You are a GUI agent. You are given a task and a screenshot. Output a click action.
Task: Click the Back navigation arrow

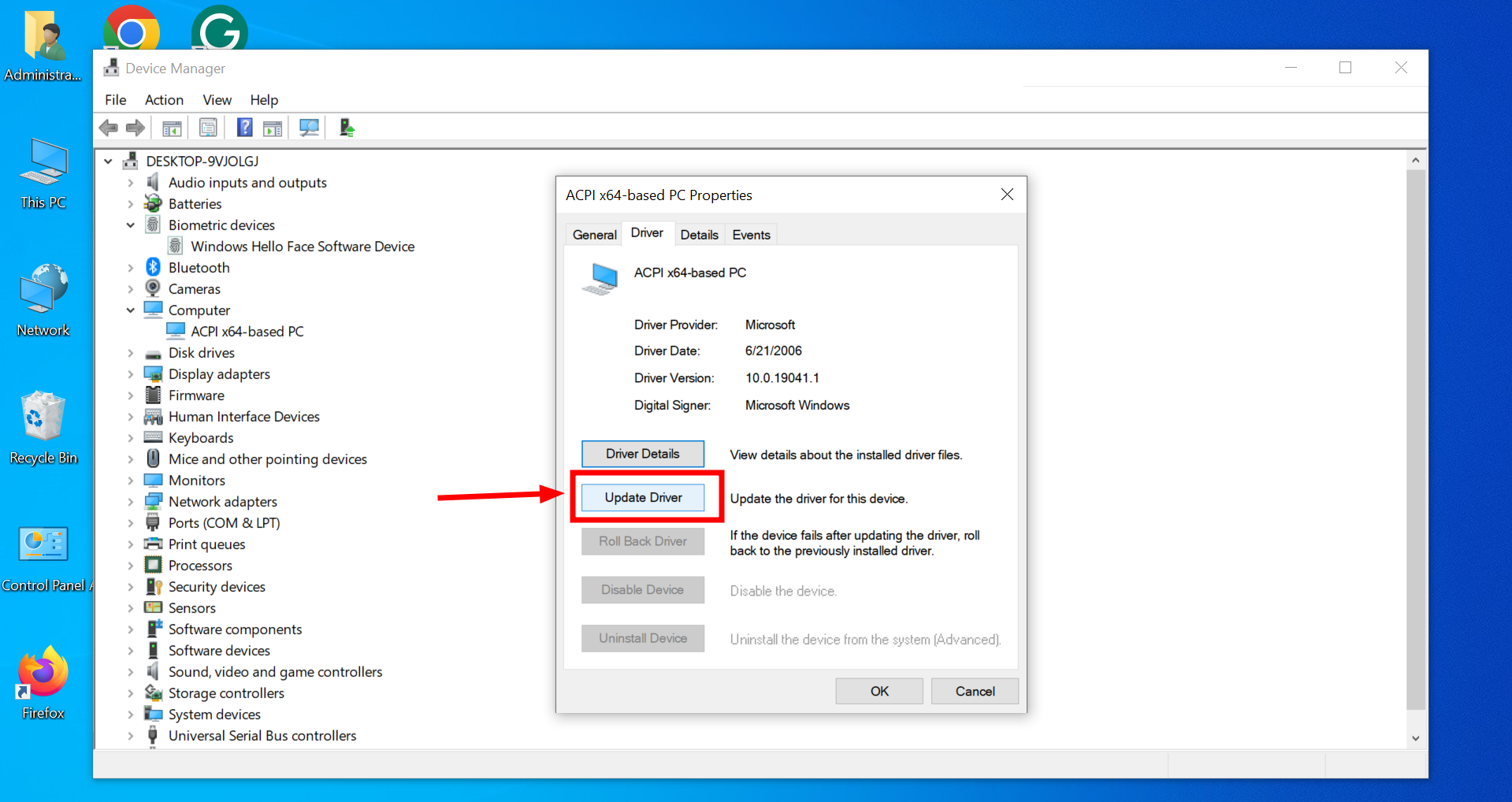[109, 127]
